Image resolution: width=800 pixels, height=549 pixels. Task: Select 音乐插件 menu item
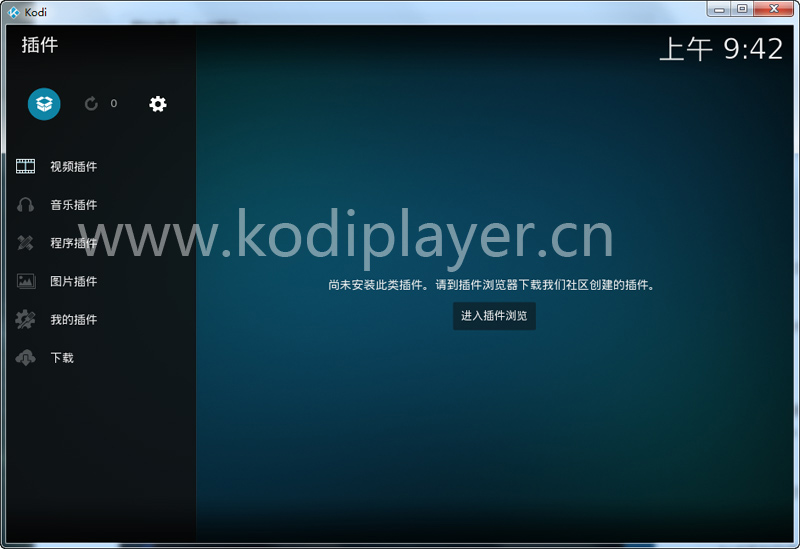[101, 205]
